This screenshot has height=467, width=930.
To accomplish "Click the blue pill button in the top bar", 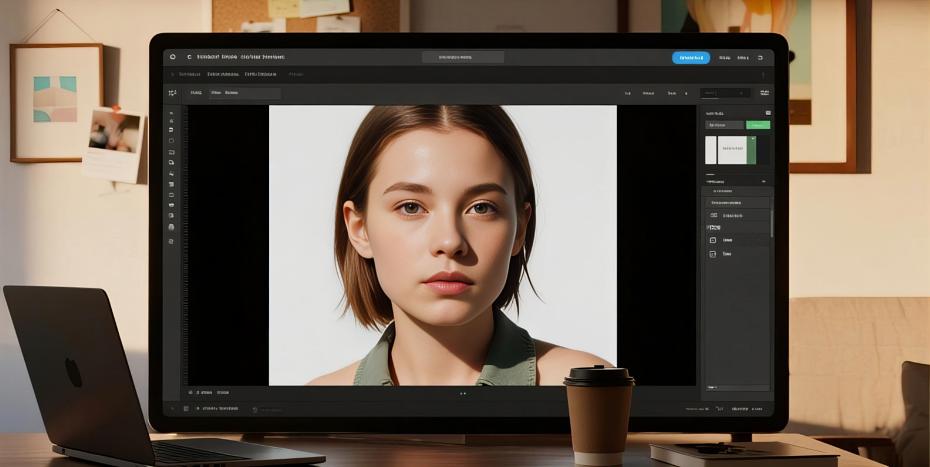I will point(690,58).
